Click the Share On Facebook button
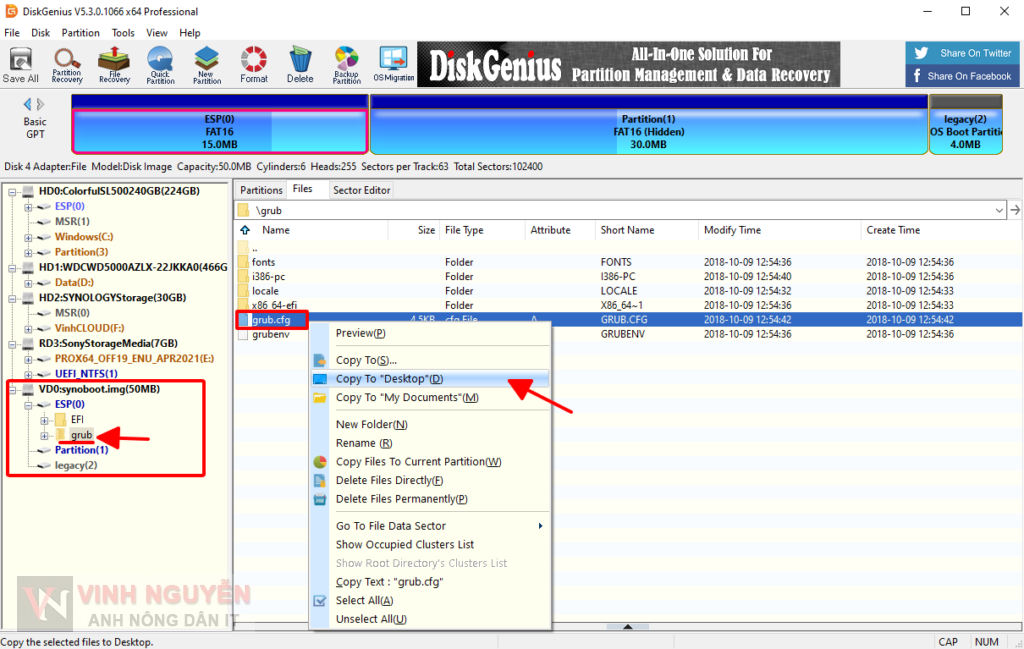The image size is (1024, 649). 962,76
